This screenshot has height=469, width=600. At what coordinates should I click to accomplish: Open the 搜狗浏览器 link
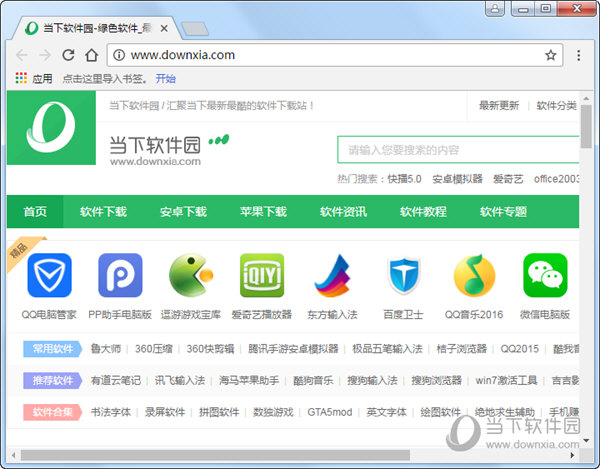point(436,380)
